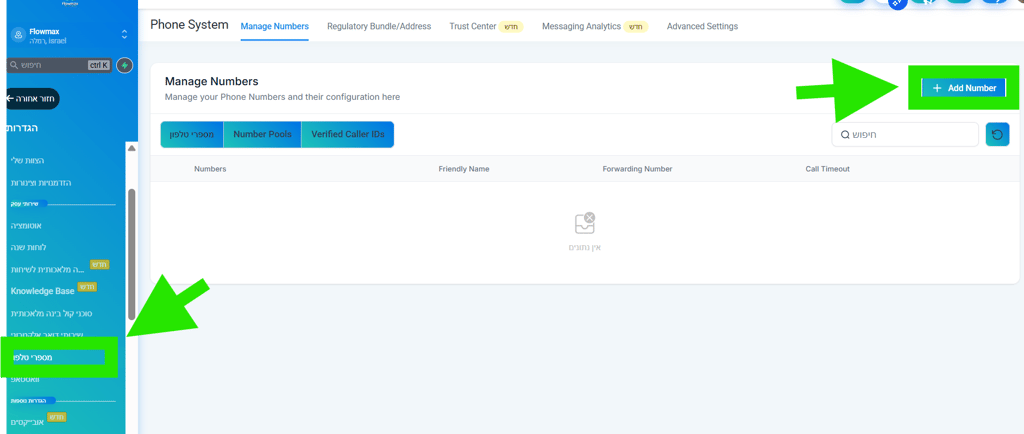Click the Manage Numbers section heading

[x=212, y=82]
